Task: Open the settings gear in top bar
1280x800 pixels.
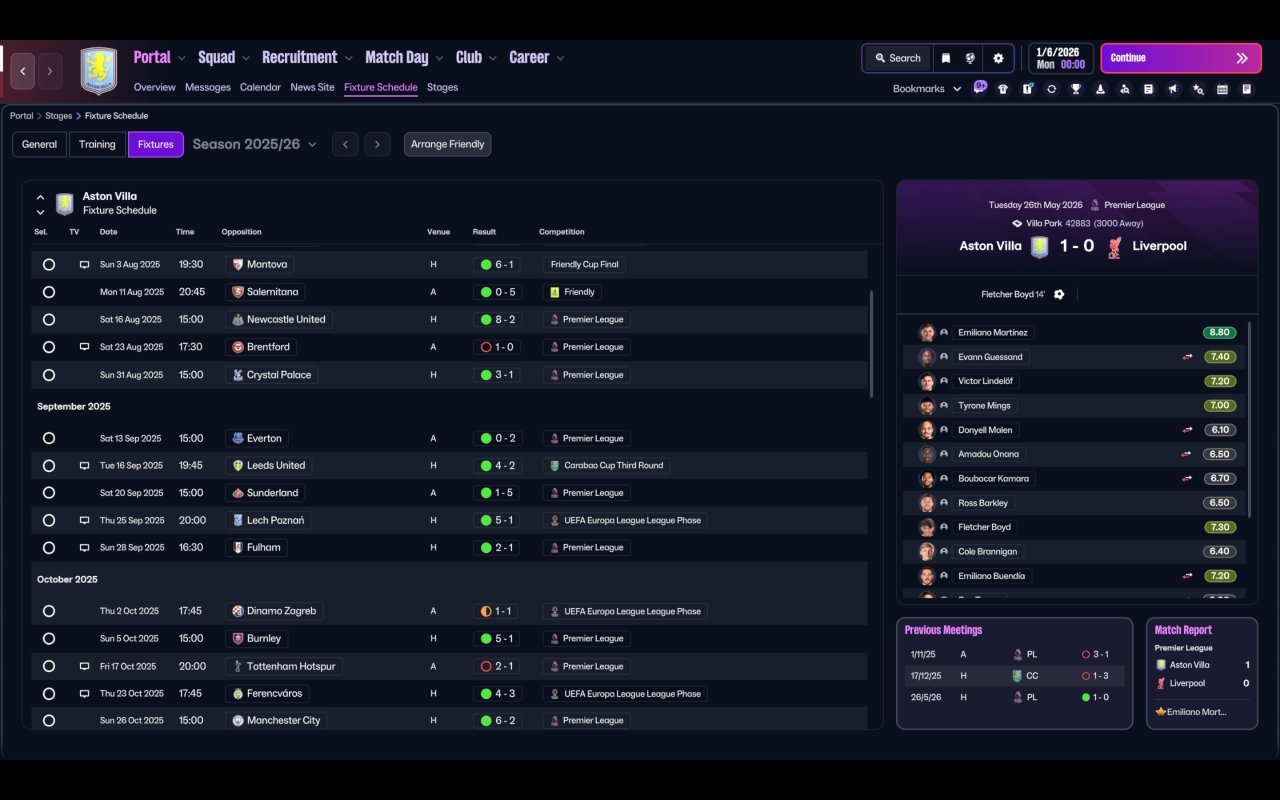Action: coord(998,58)
